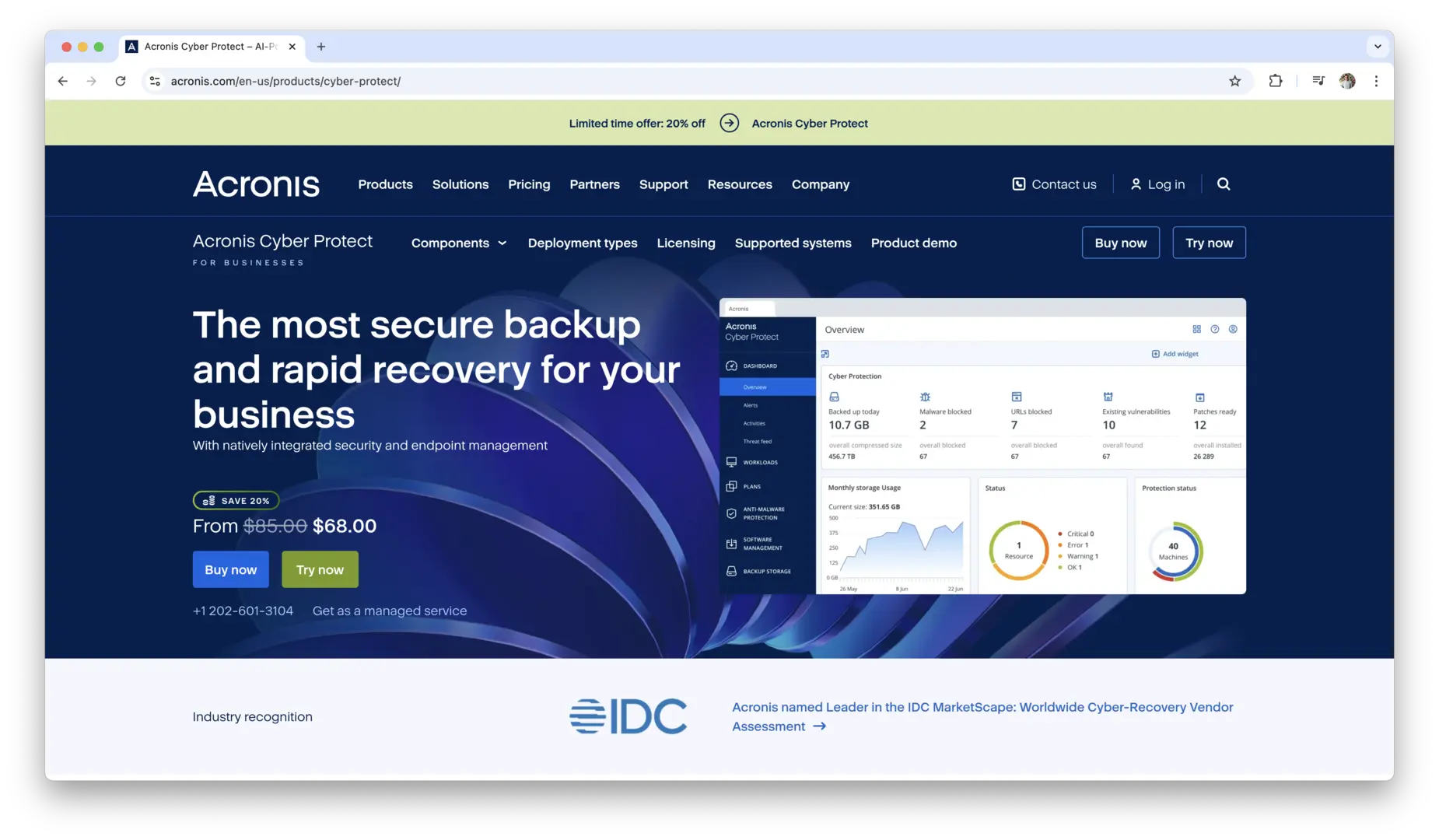
Task: Click the dashboard preview screenshot image
Action: [x=982, y=446]
